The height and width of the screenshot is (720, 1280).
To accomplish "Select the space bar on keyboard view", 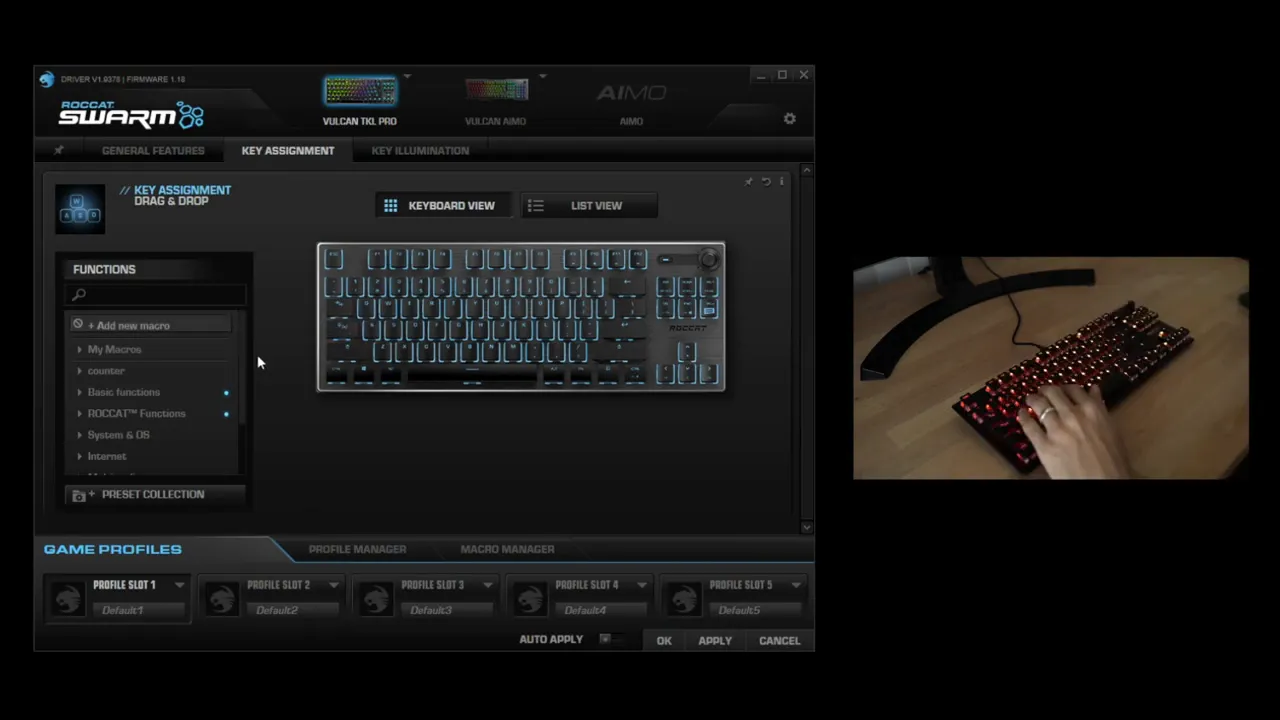I will coord(472,374).
